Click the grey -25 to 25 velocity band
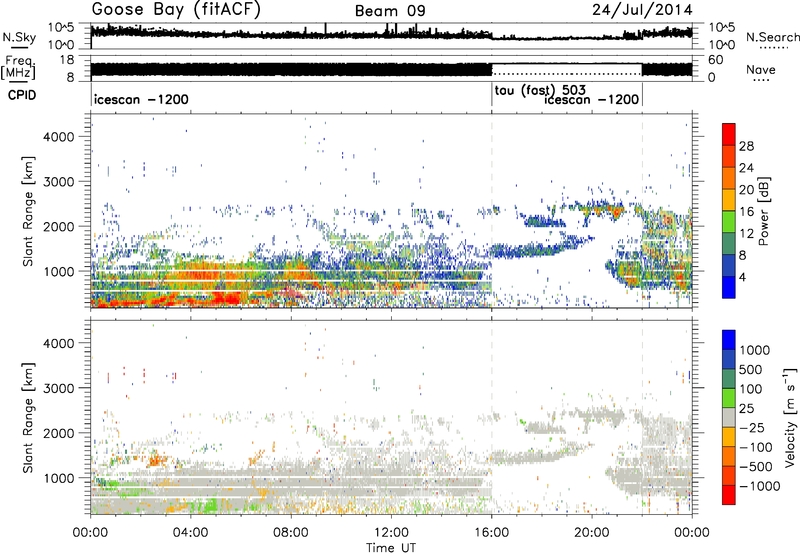Screen dimensions: 800x554 (x=729, y=417)
